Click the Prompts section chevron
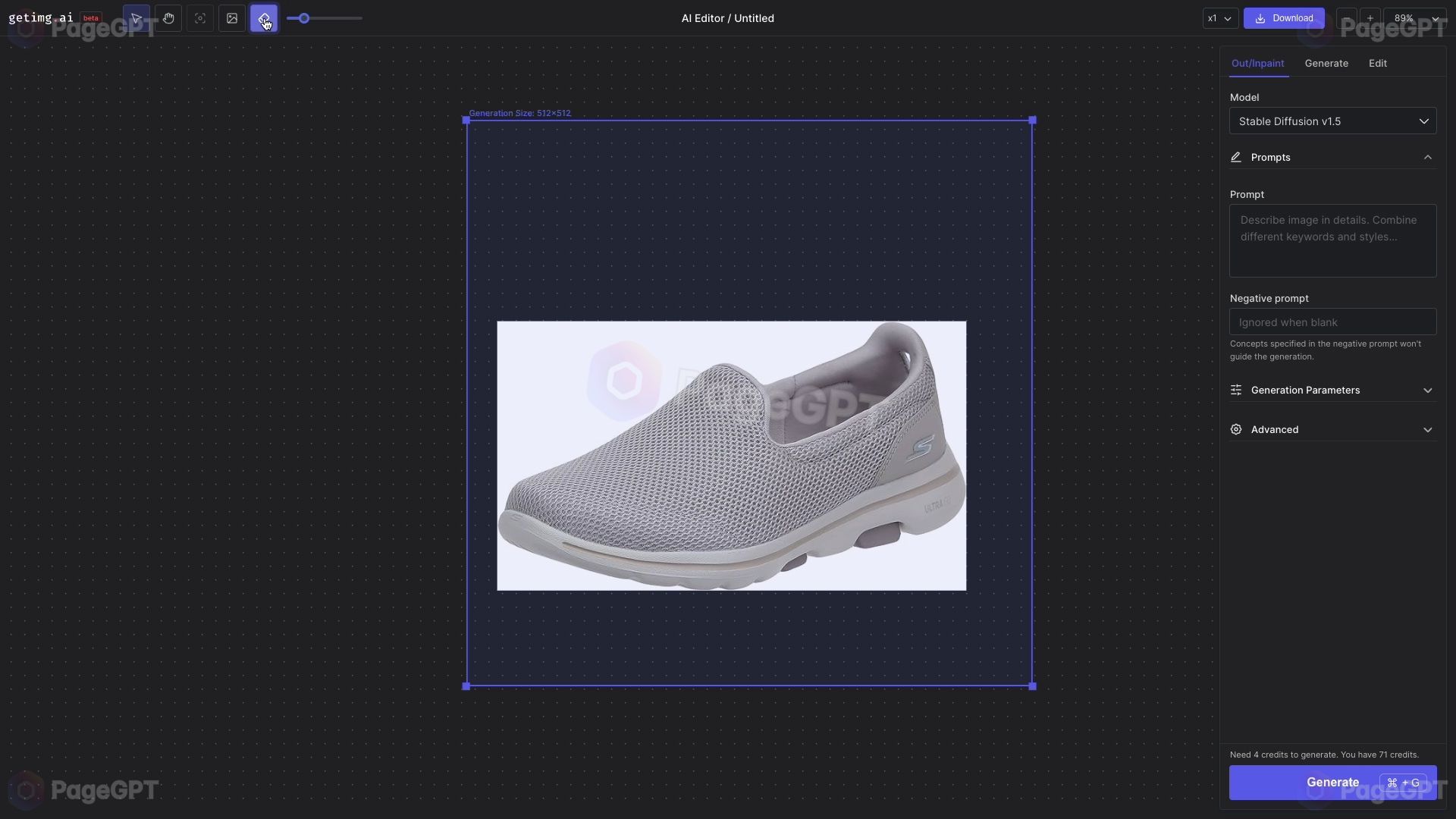Image resolution: width=1456 pixels, height=819 pixels. [1429, 157]
